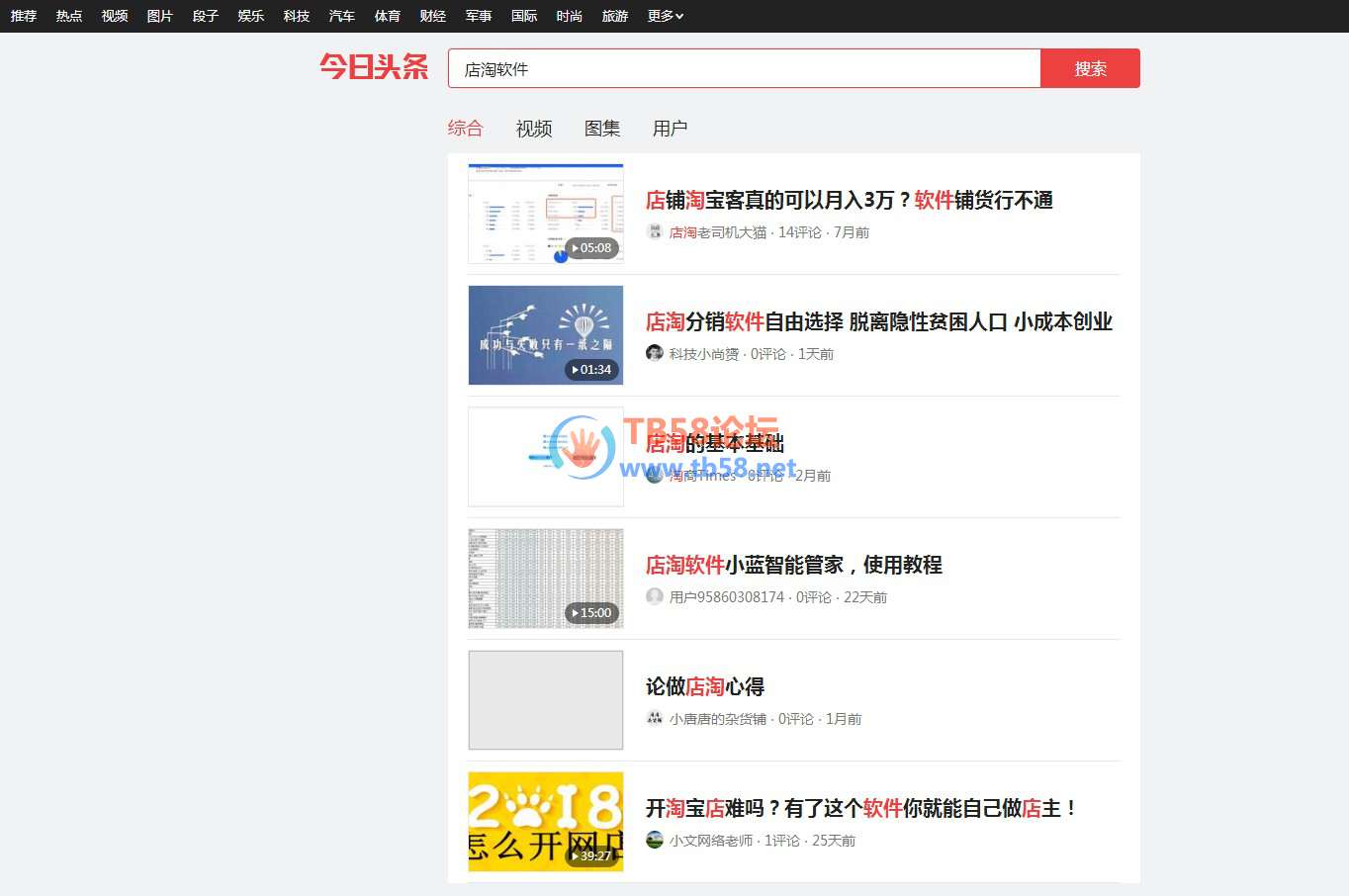The width and height of the screenshot is (1349, 896).
Task: Open the gray placeholder thumbnail for 论做店淘心得
Action: click(546, 700)
